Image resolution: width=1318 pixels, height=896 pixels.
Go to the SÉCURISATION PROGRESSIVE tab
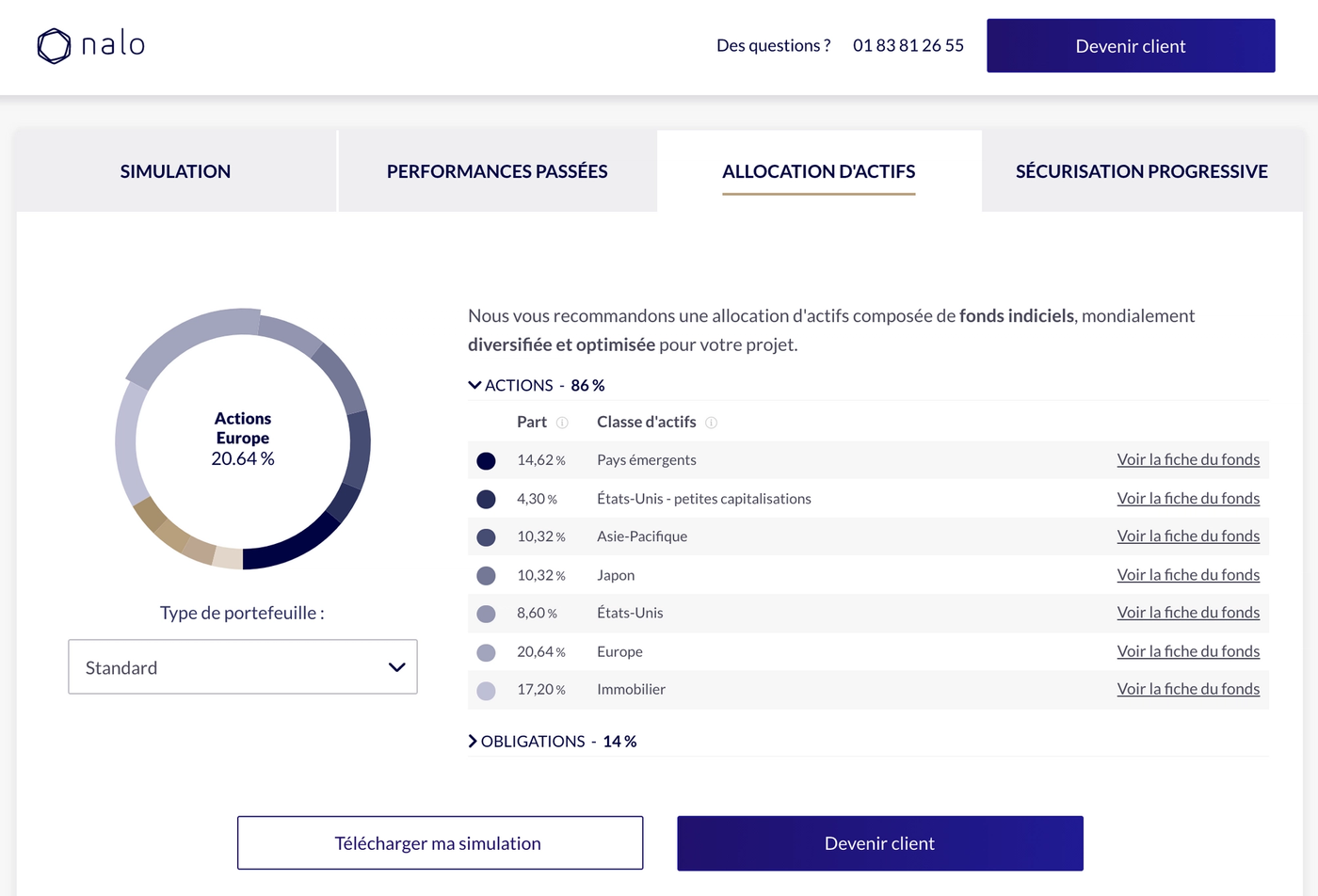1141,171
